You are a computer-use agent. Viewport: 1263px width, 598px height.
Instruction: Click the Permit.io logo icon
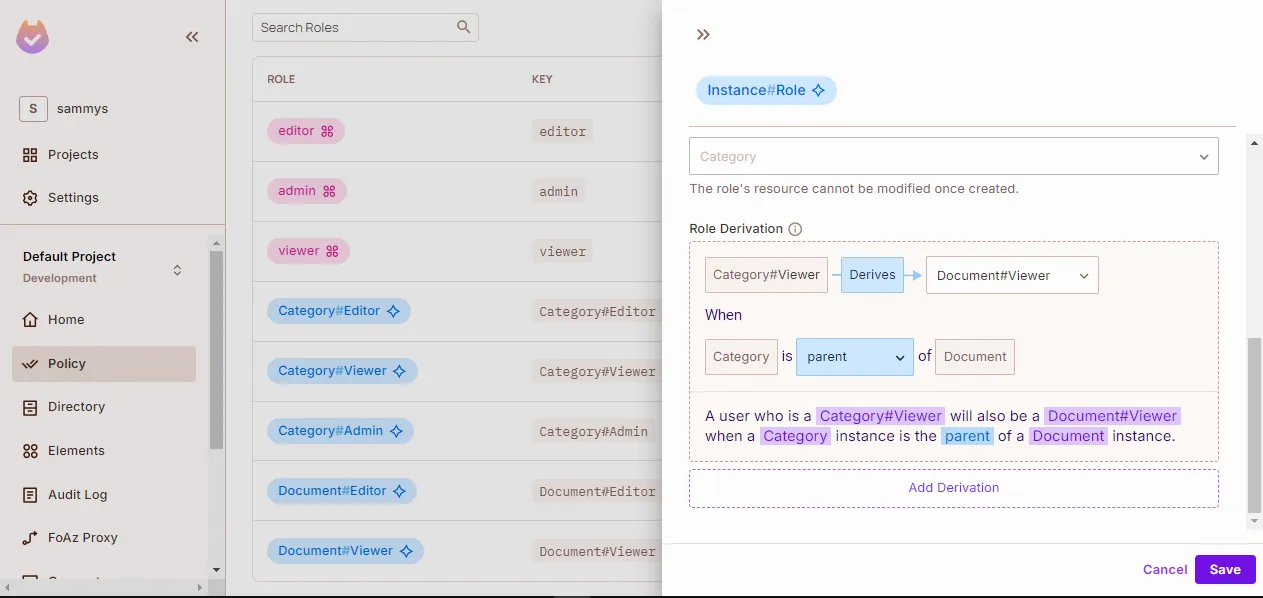(33, 37)
